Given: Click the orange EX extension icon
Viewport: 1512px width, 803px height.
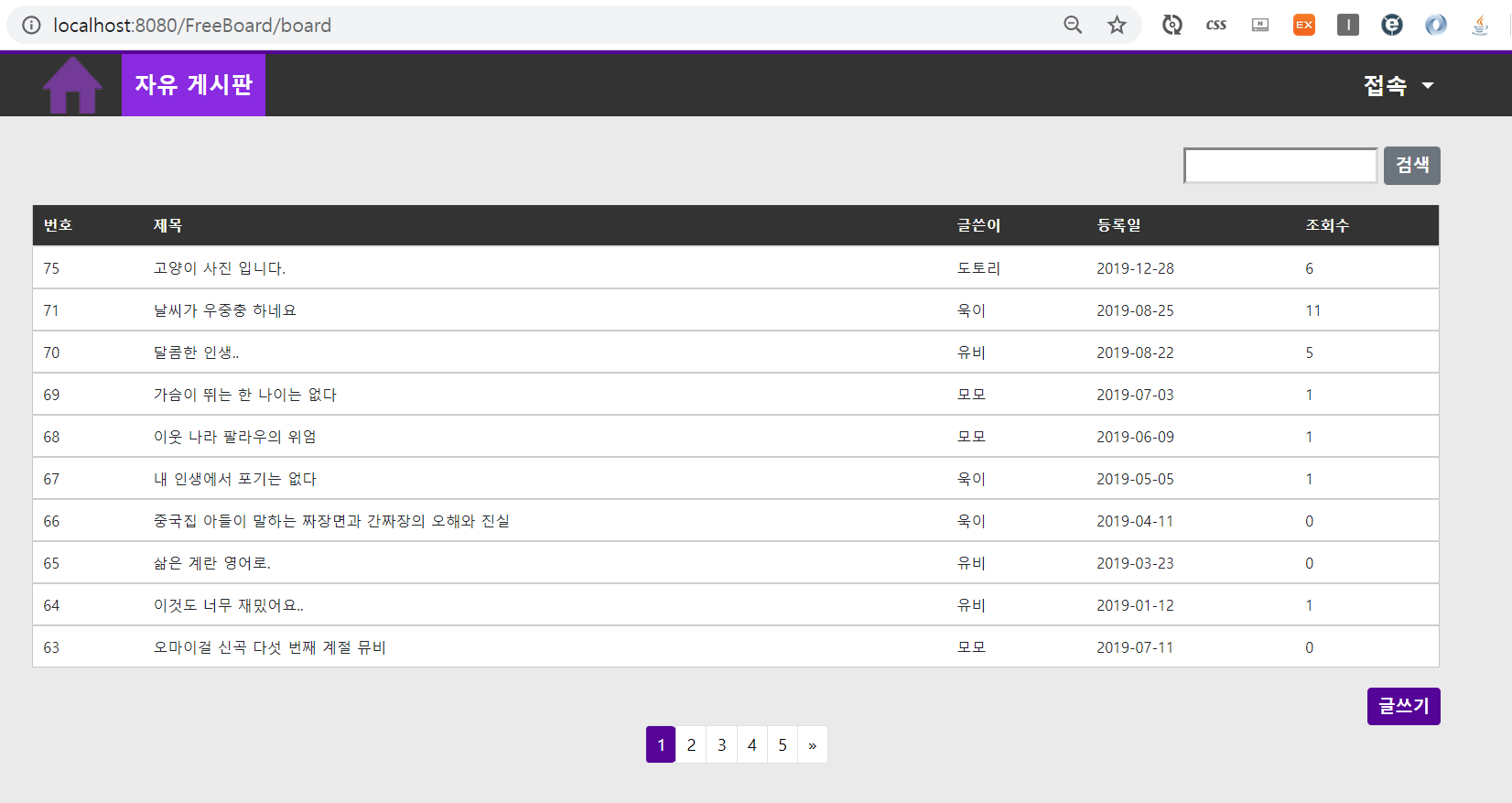Looking at the screenshot, I should pyautogui.click(x=1304, y=25).
